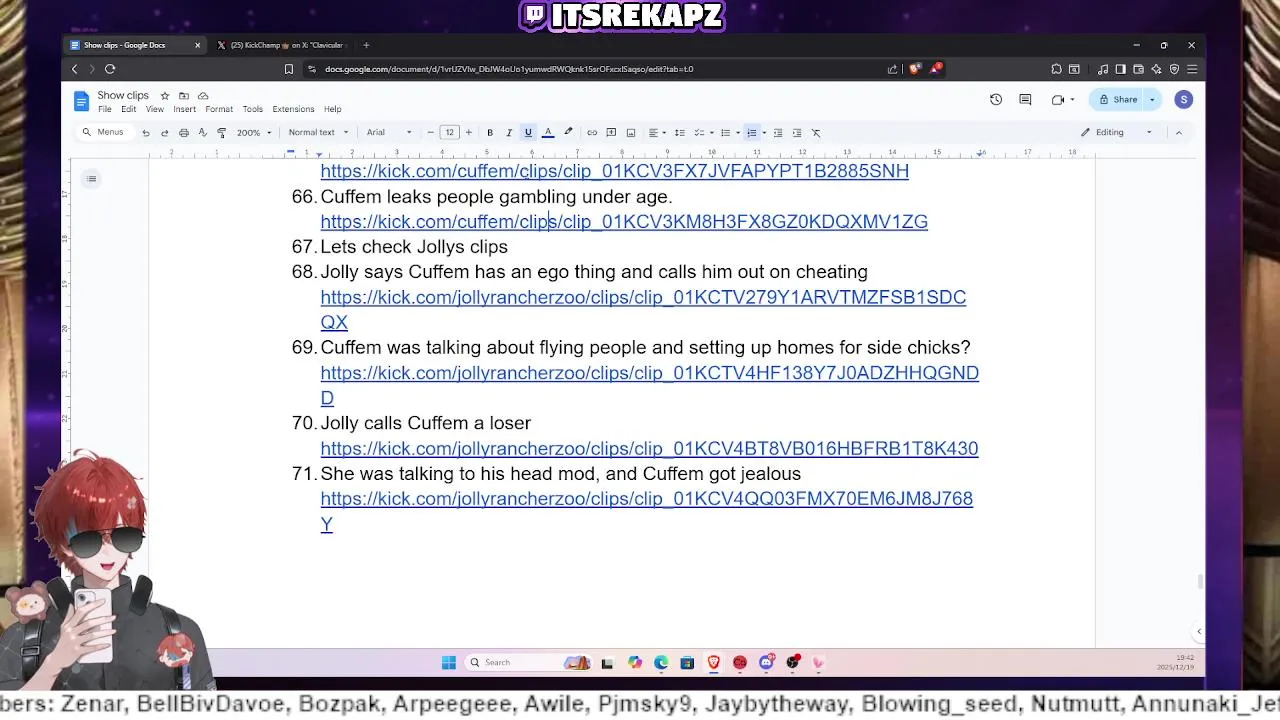Bookmark this page in address bar

[x=289, y=69]
